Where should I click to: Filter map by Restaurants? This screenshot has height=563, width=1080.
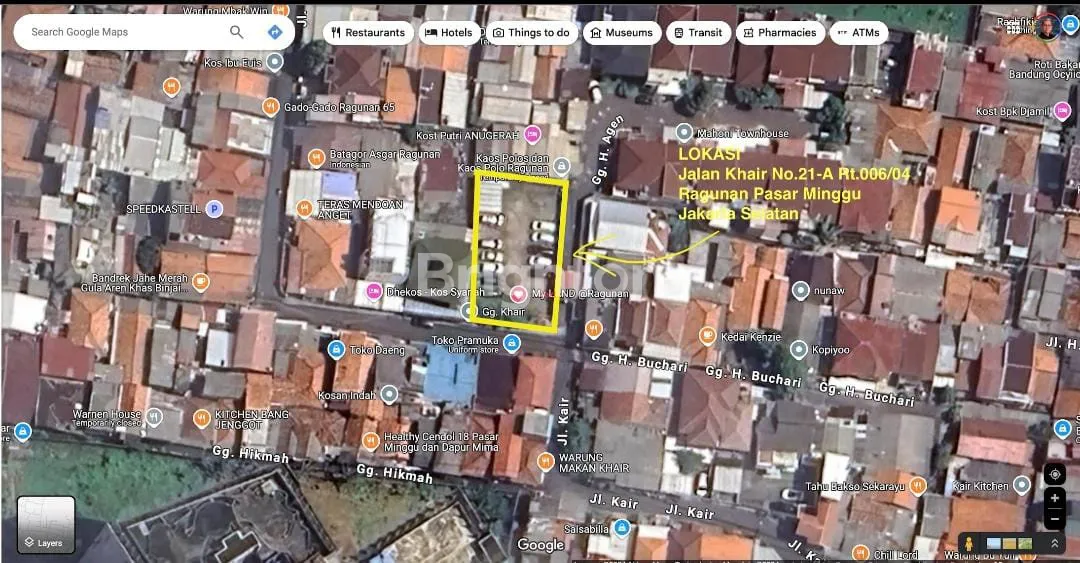[x=368, y=32]
